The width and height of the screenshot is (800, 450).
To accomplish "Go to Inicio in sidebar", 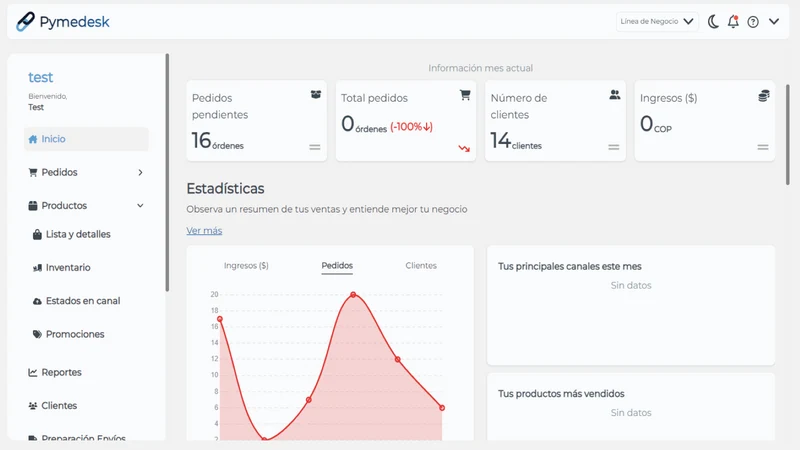I will [x=86, y=139].
